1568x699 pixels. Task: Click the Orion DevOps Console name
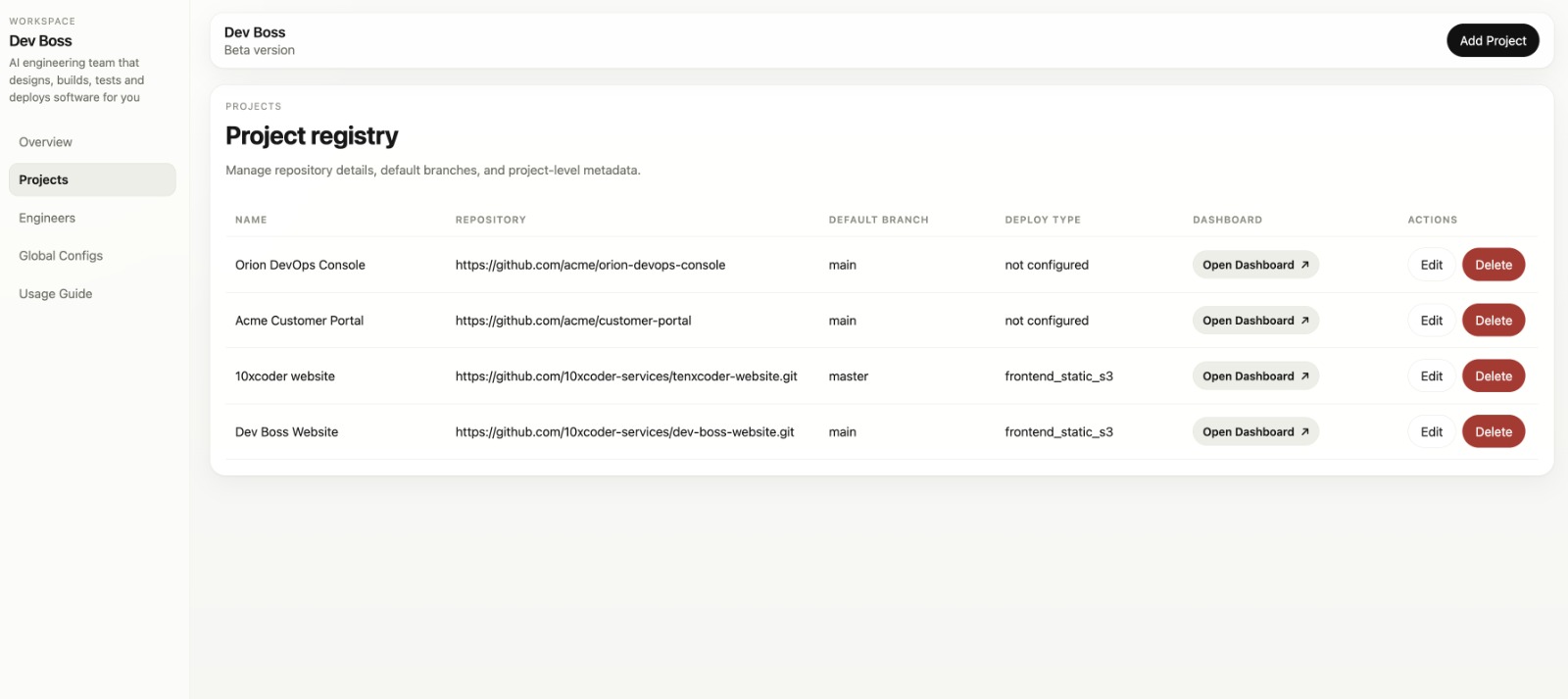[x=300, y=265]
